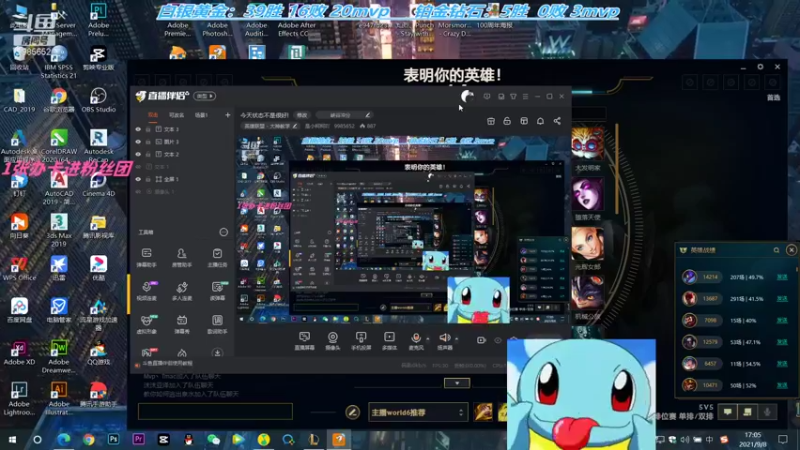The height and width of the screenshot is (450, 800).
Task: Toggle lock on 全屏 1 source
Action: coord(148,179)
